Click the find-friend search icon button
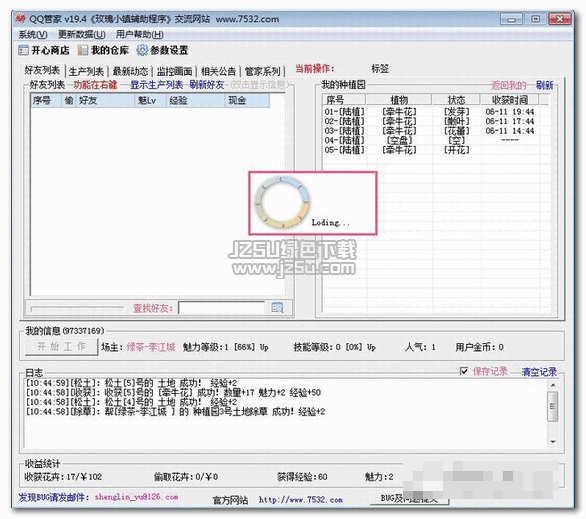This screenshot has width=586, height=519. 277,308
